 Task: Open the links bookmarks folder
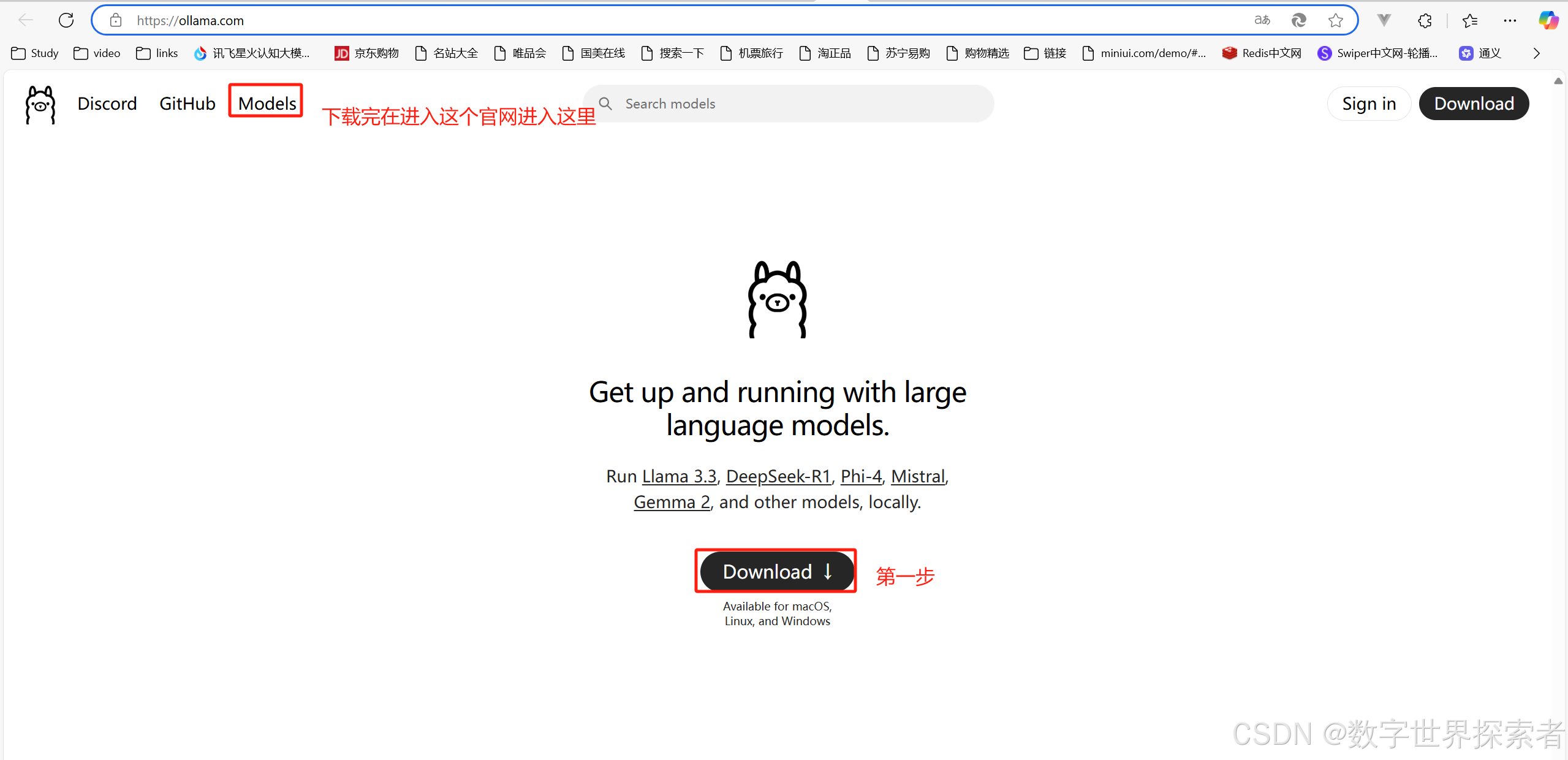click(157, 53)
